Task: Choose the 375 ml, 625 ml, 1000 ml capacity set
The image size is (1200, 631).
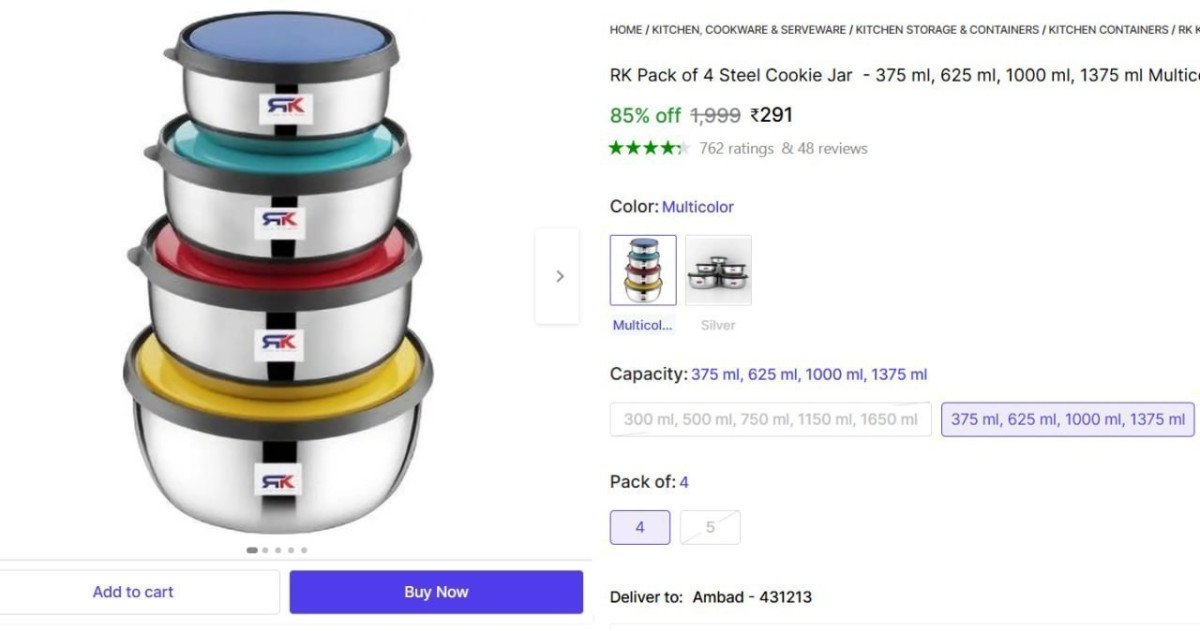Action: 1066,419
